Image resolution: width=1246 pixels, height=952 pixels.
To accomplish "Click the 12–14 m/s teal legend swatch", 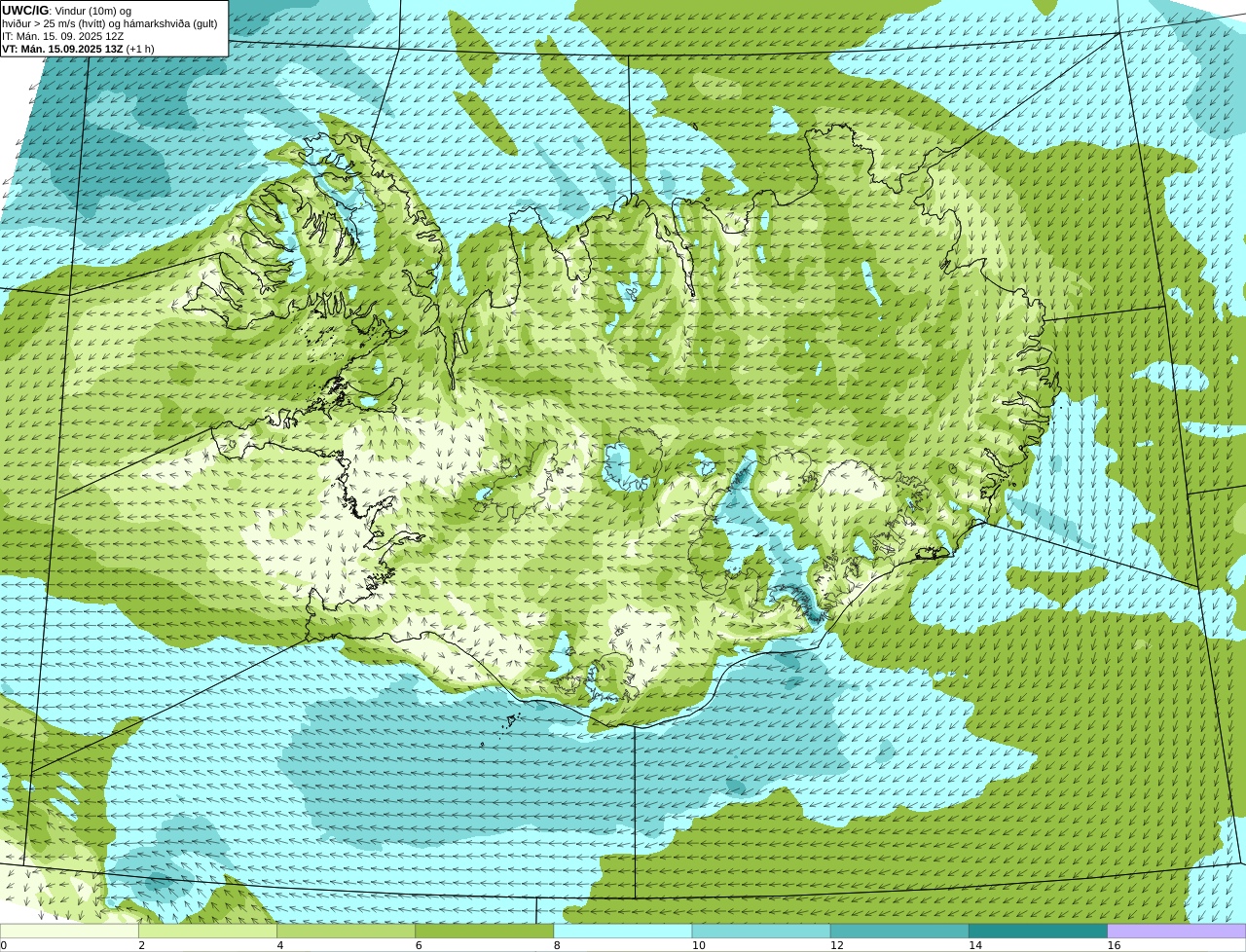I will click(x=899, y=931).
